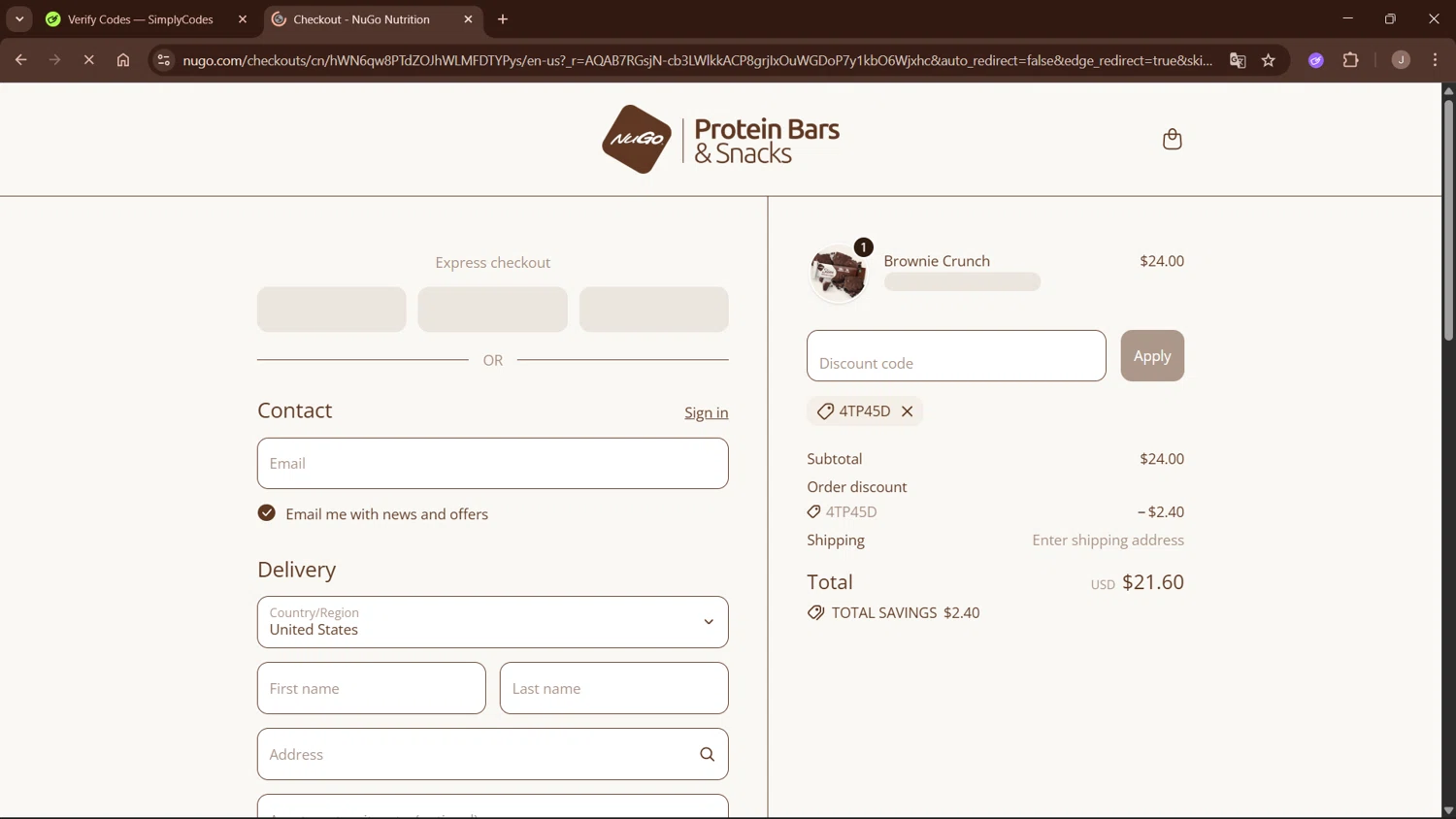Uncheck Email me with news and offers

click(267, 513)
